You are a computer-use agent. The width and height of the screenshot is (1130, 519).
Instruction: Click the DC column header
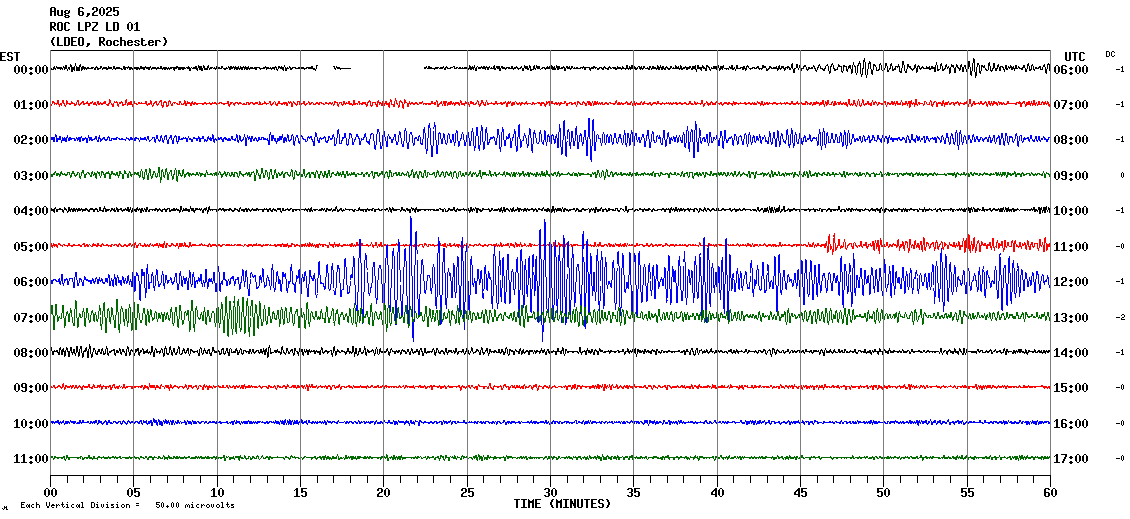1110,54
